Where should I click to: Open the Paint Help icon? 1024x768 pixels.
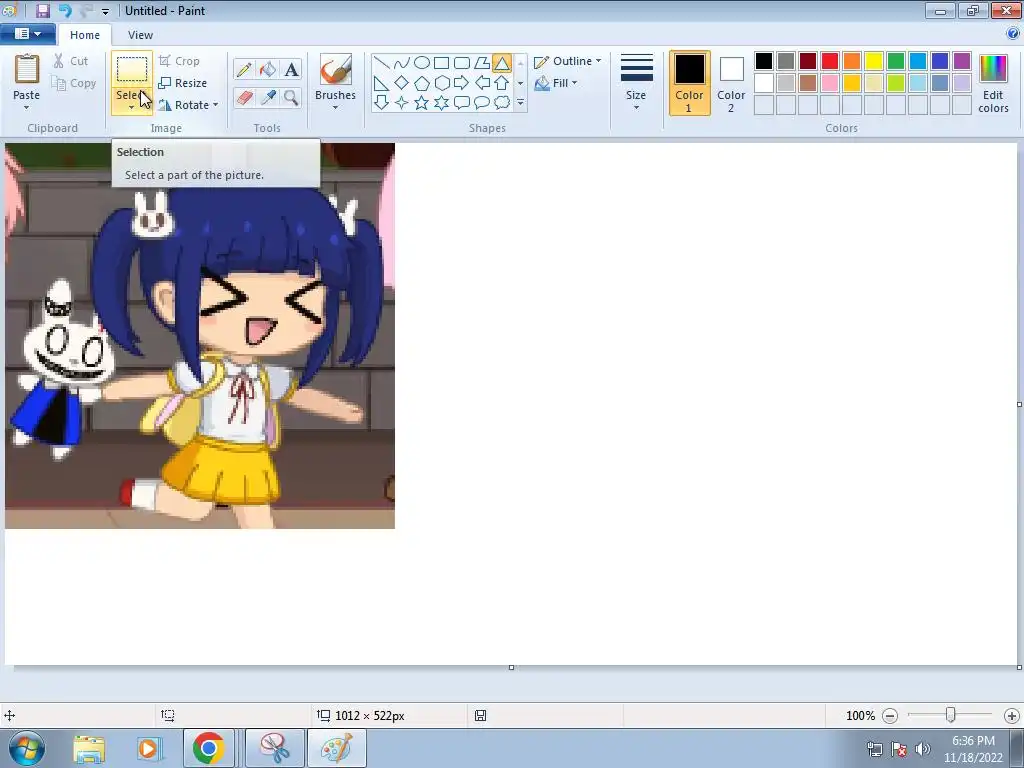tap(1013, 34)
